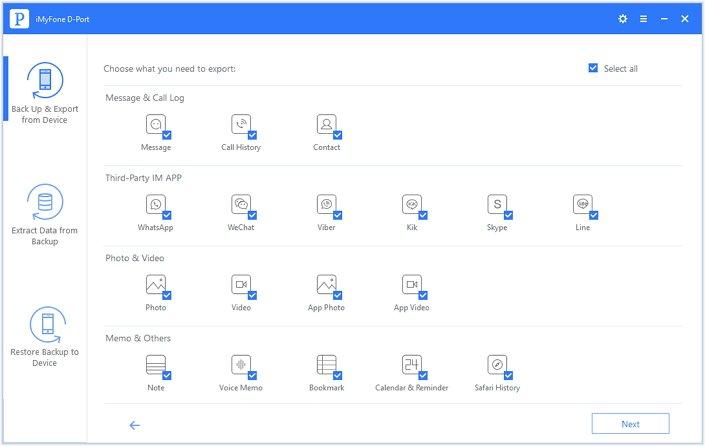Open settings via the gear icon

[623, 18]
